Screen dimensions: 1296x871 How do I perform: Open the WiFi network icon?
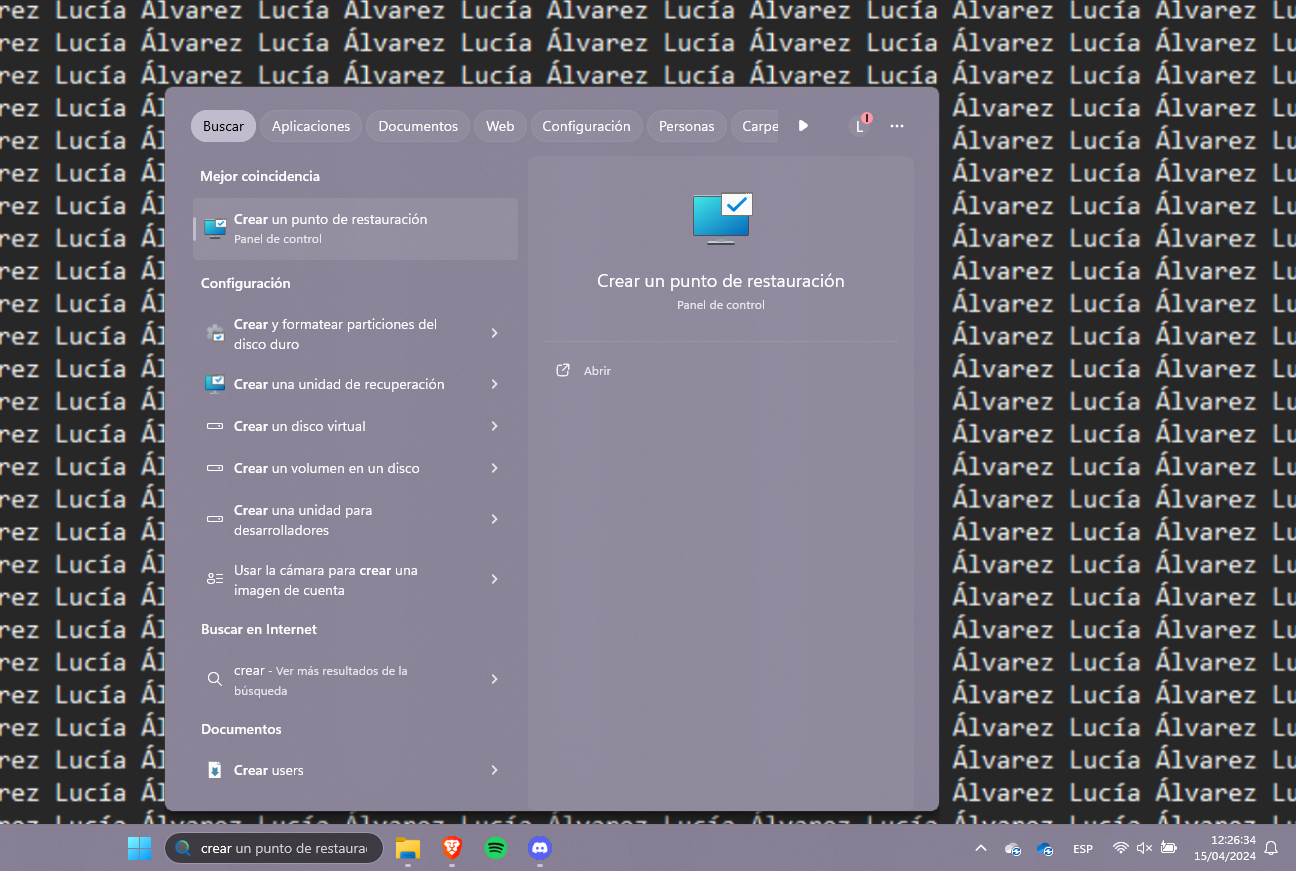click(x=1119, y=848)
